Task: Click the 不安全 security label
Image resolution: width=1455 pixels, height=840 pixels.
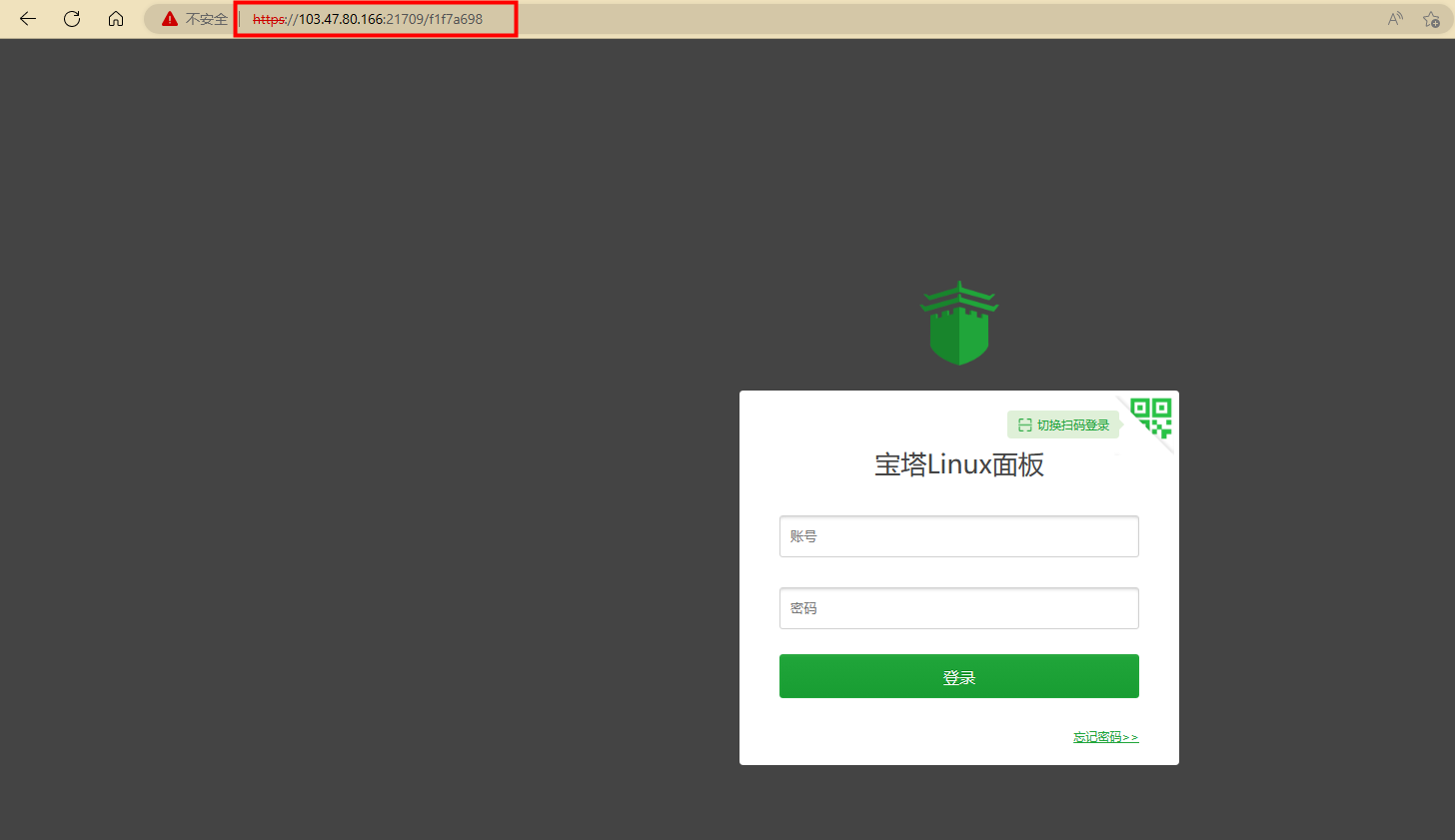Action: (207, 19)
